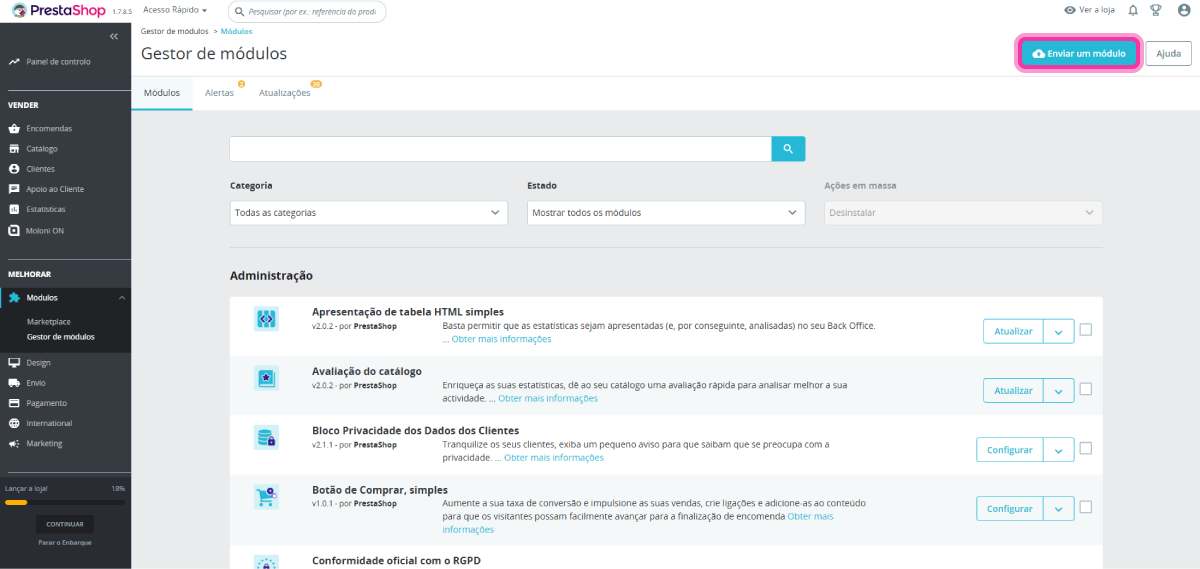Click the Avaliação do catálogo module icon
The image size is (1200, 569).
tap(266, 378)
